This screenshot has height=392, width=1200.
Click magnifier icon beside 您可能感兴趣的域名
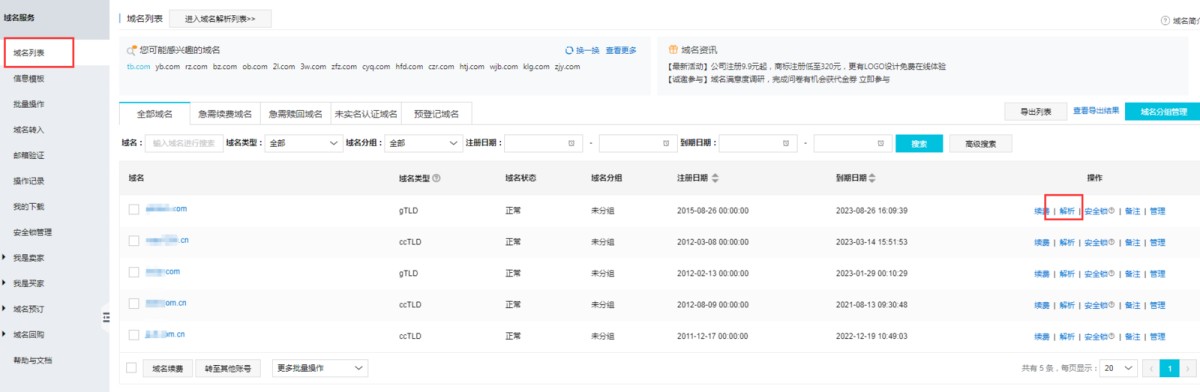click(132, 49)
